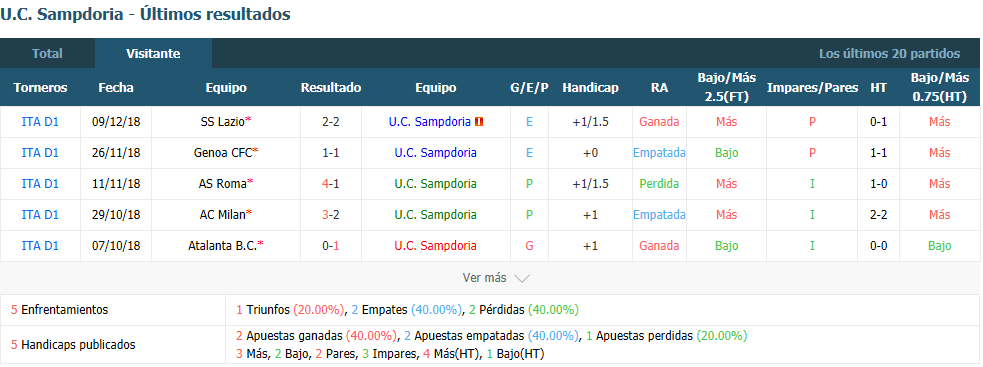Switch to the Total tab
This screenshot has height=367, width=983.
point(48,53)
